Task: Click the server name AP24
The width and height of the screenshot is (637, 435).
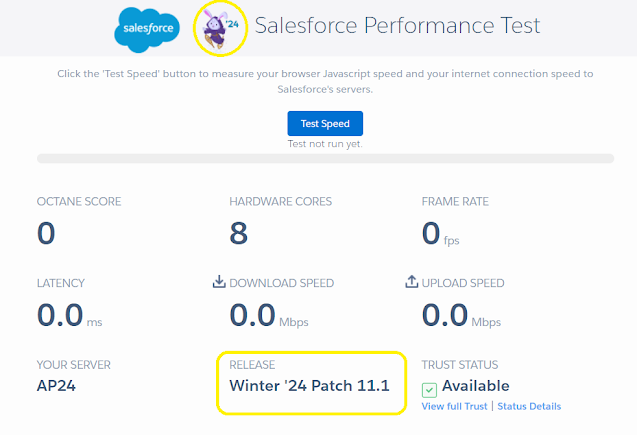Action: click(56, 386)
